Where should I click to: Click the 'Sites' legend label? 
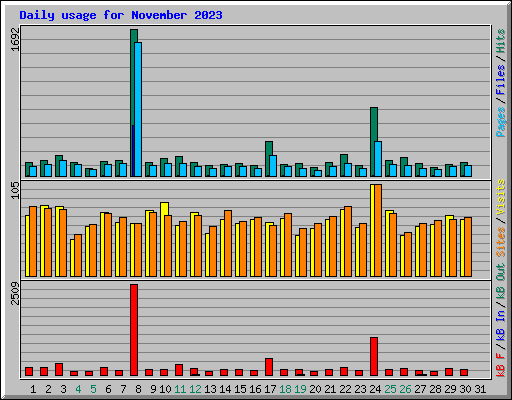pyautogui.click(x=500, y=242)
